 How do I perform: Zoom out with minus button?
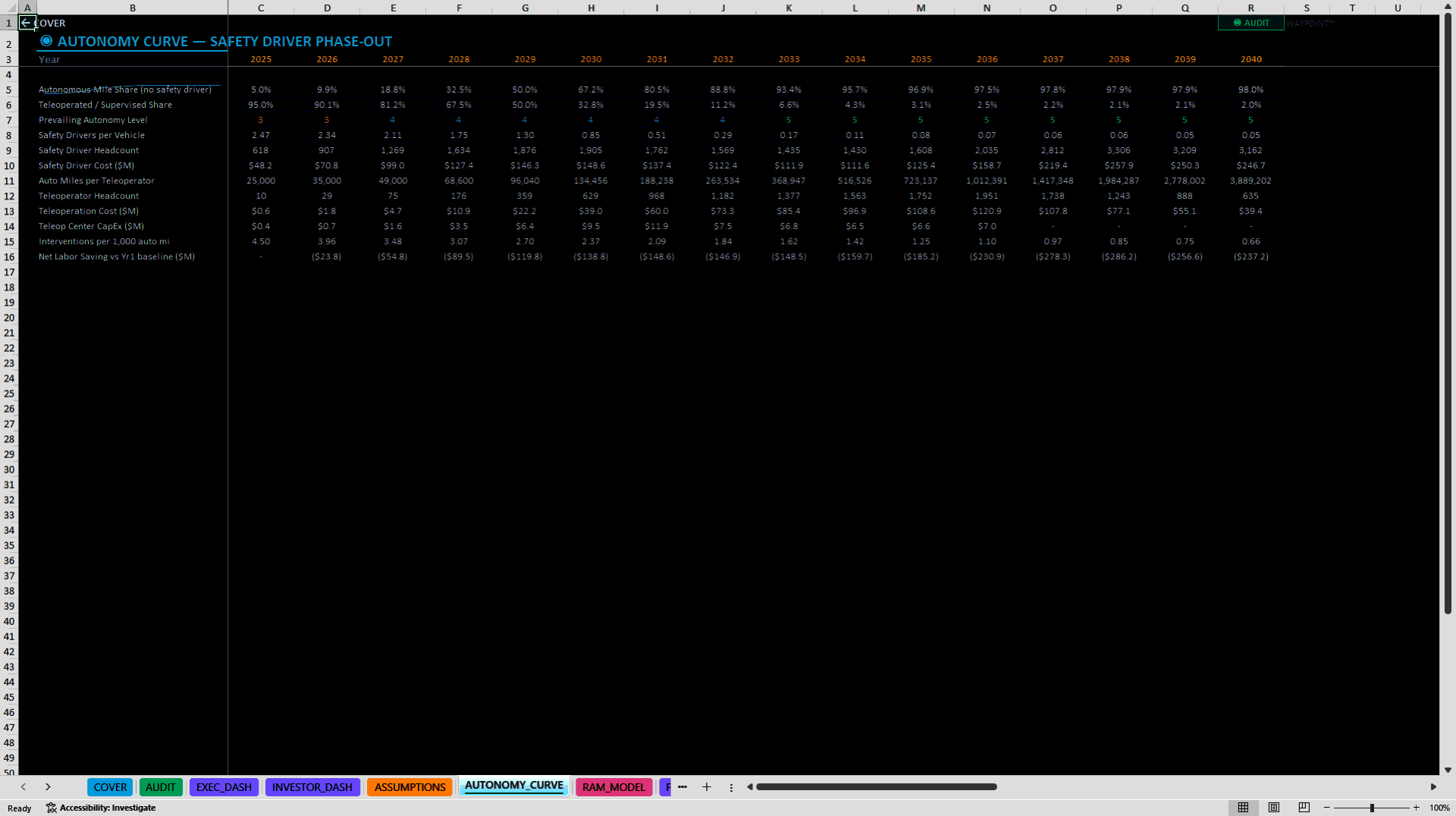coord(1327,808)
